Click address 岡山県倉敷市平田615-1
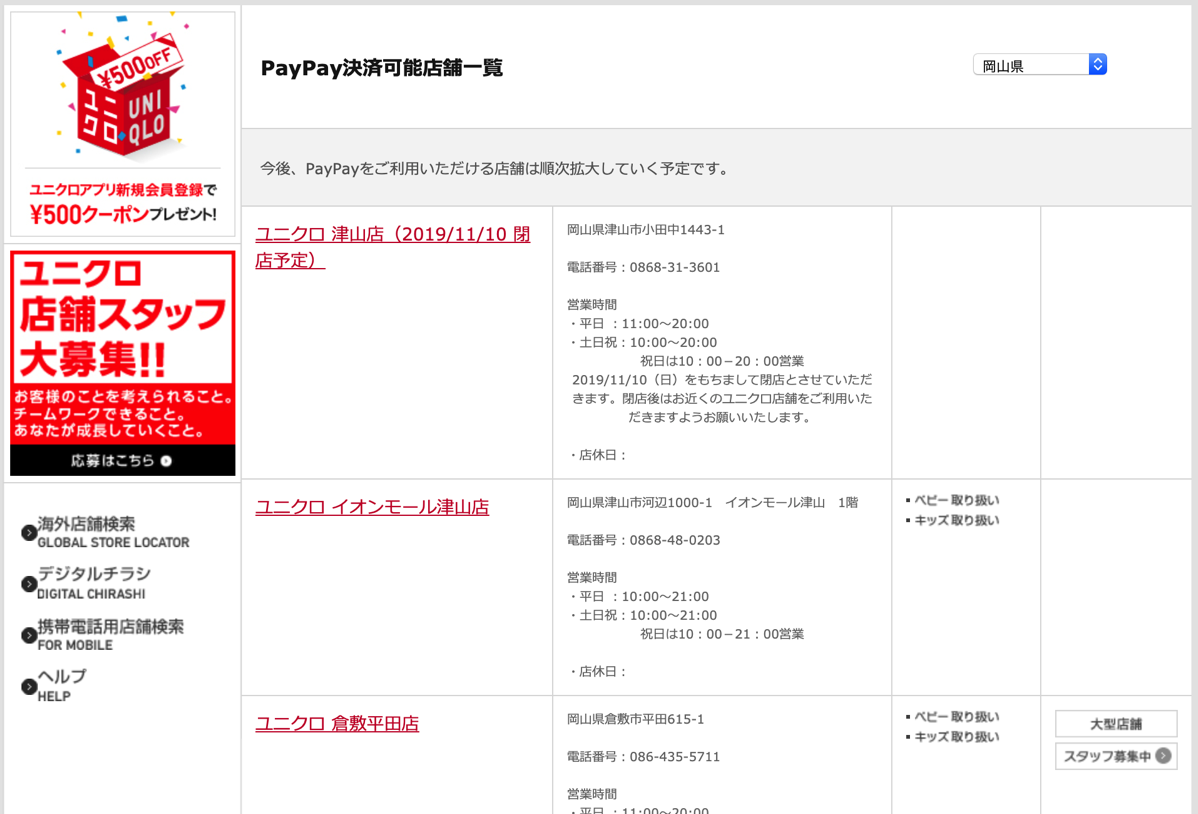Viewport: 1198px width, 814px height. [x=636, y=719]
